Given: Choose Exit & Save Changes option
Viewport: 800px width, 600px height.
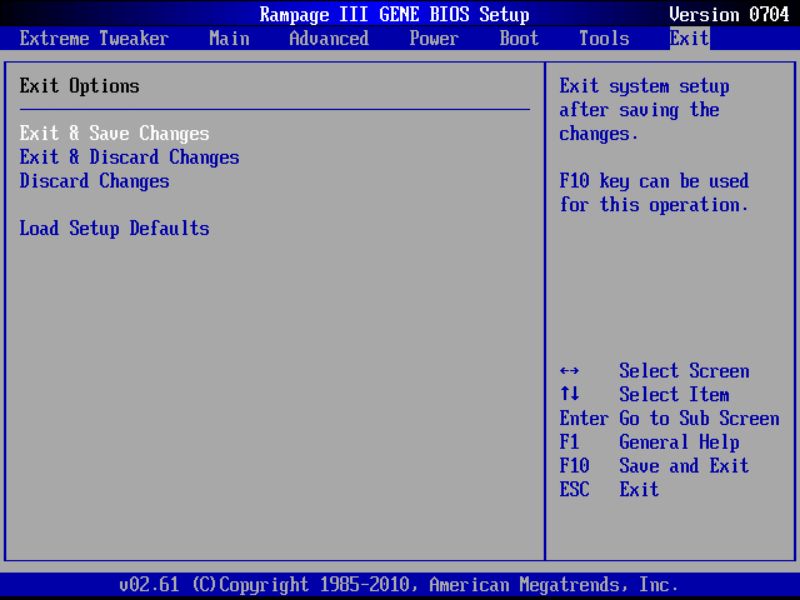Looking at the screenshot, I should (114, 133).
